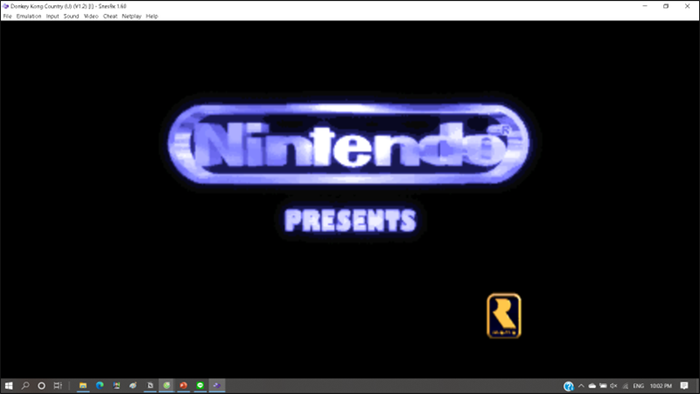Open the Cheat menu
This screenshot has height=394, width=700.
(110, 16)
